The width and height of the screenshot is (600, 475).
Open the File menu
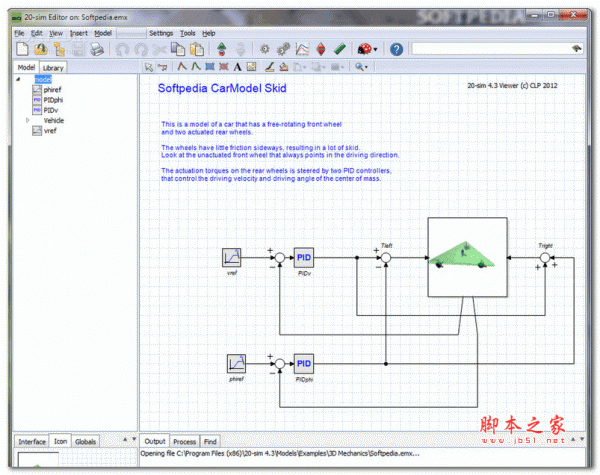point(19,33)
